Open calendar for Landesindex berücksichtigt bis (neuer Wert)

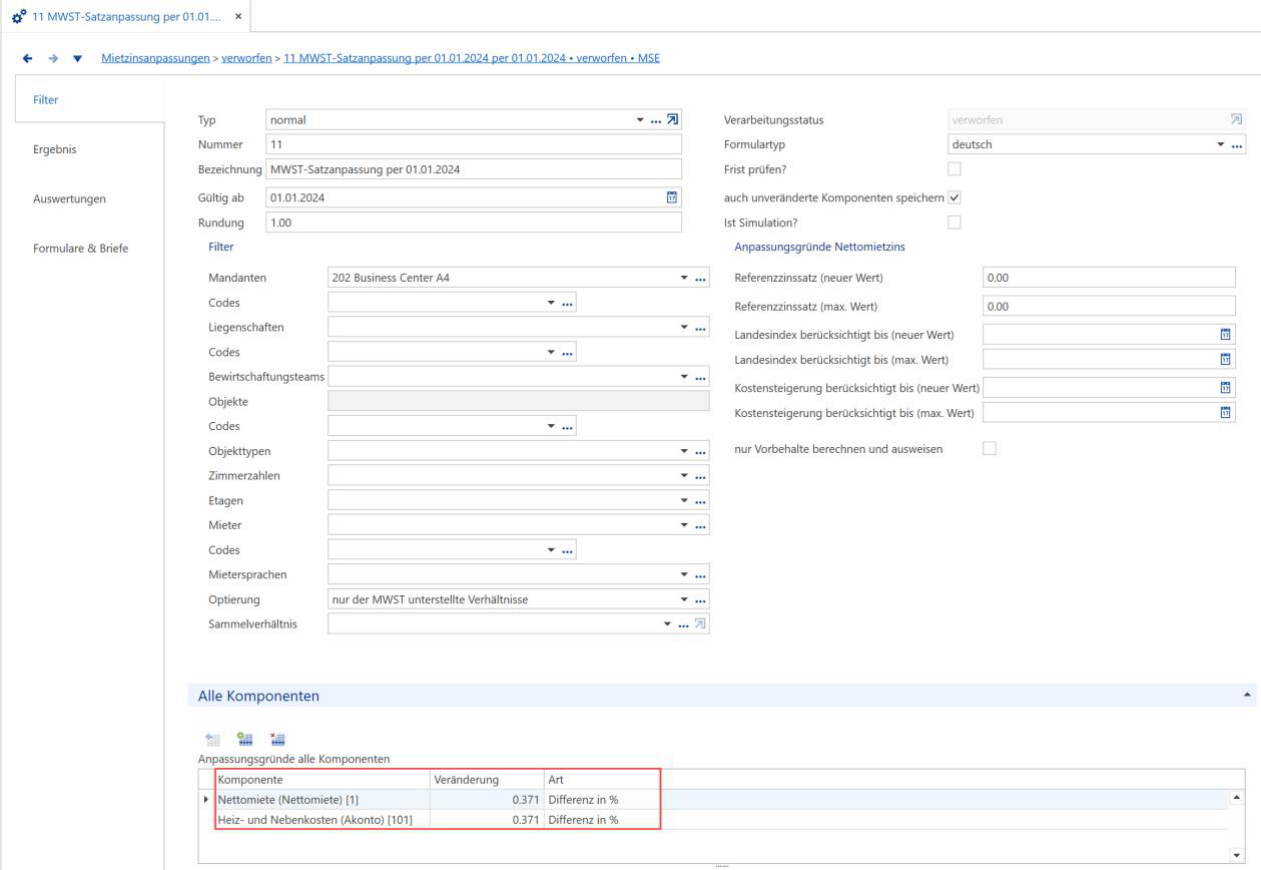[1225, 333]
